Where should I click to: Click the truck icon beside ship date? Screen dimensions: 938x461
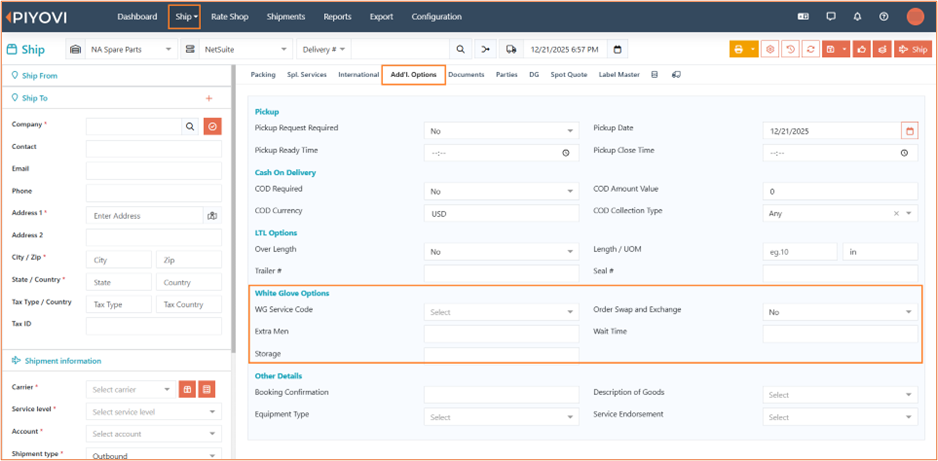pyautogui.click(x=511, y=50)
